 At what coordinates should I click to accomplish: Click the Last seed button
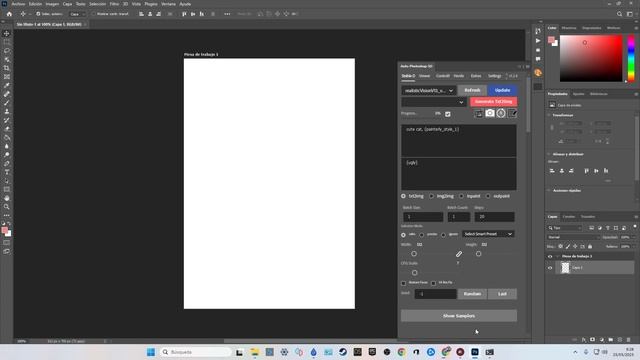[x=502, y=294]
